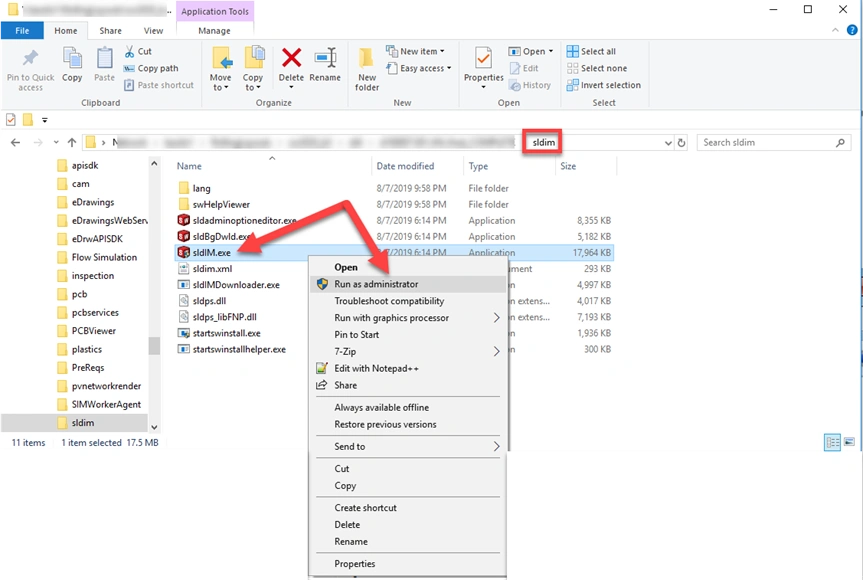The image size is (863, 580).
Task: Choose Troubleshoot compatibility menu entry
Action: click(x=408, y=301)
